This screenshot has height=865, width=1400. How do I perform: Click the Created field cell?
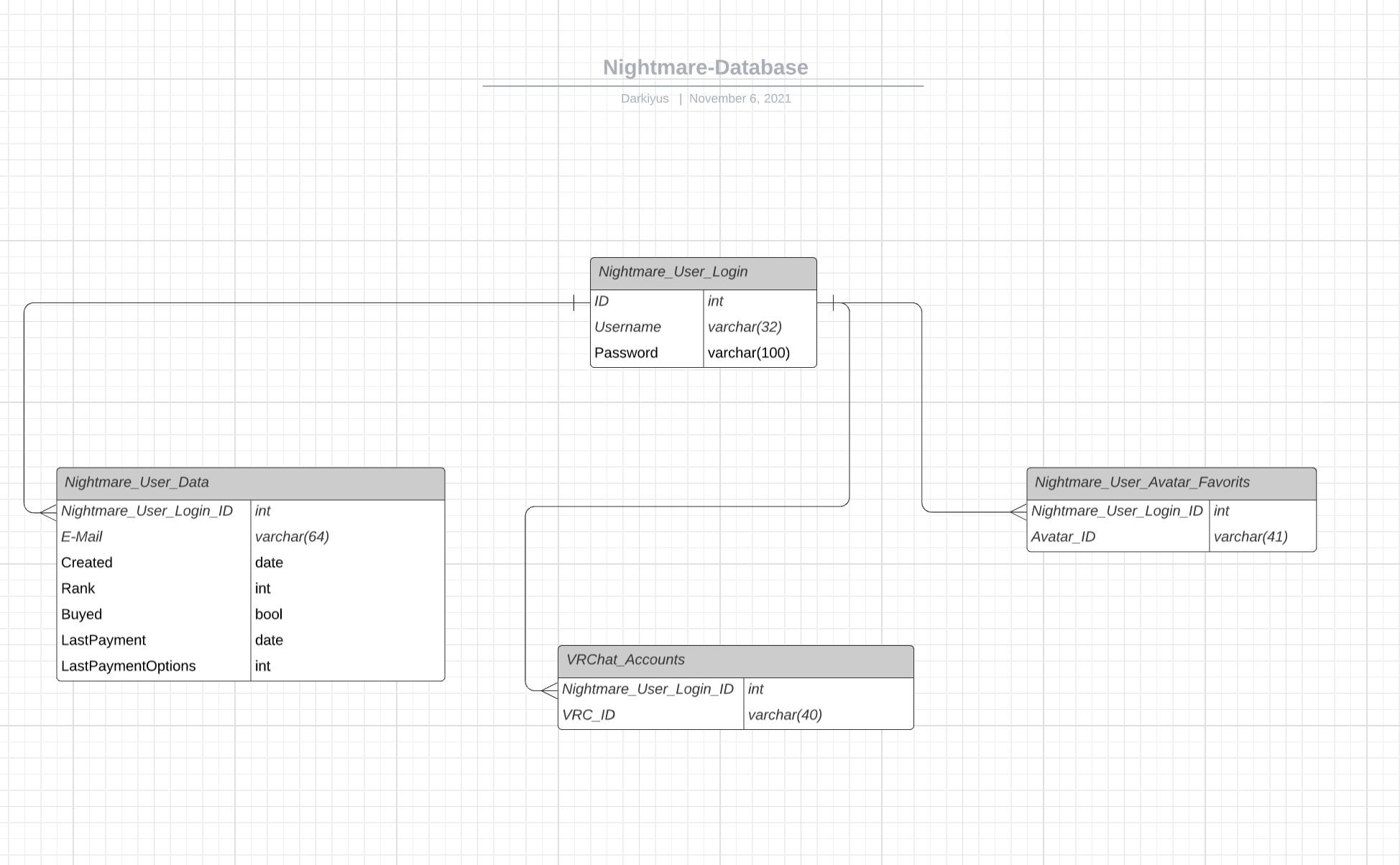154,563
